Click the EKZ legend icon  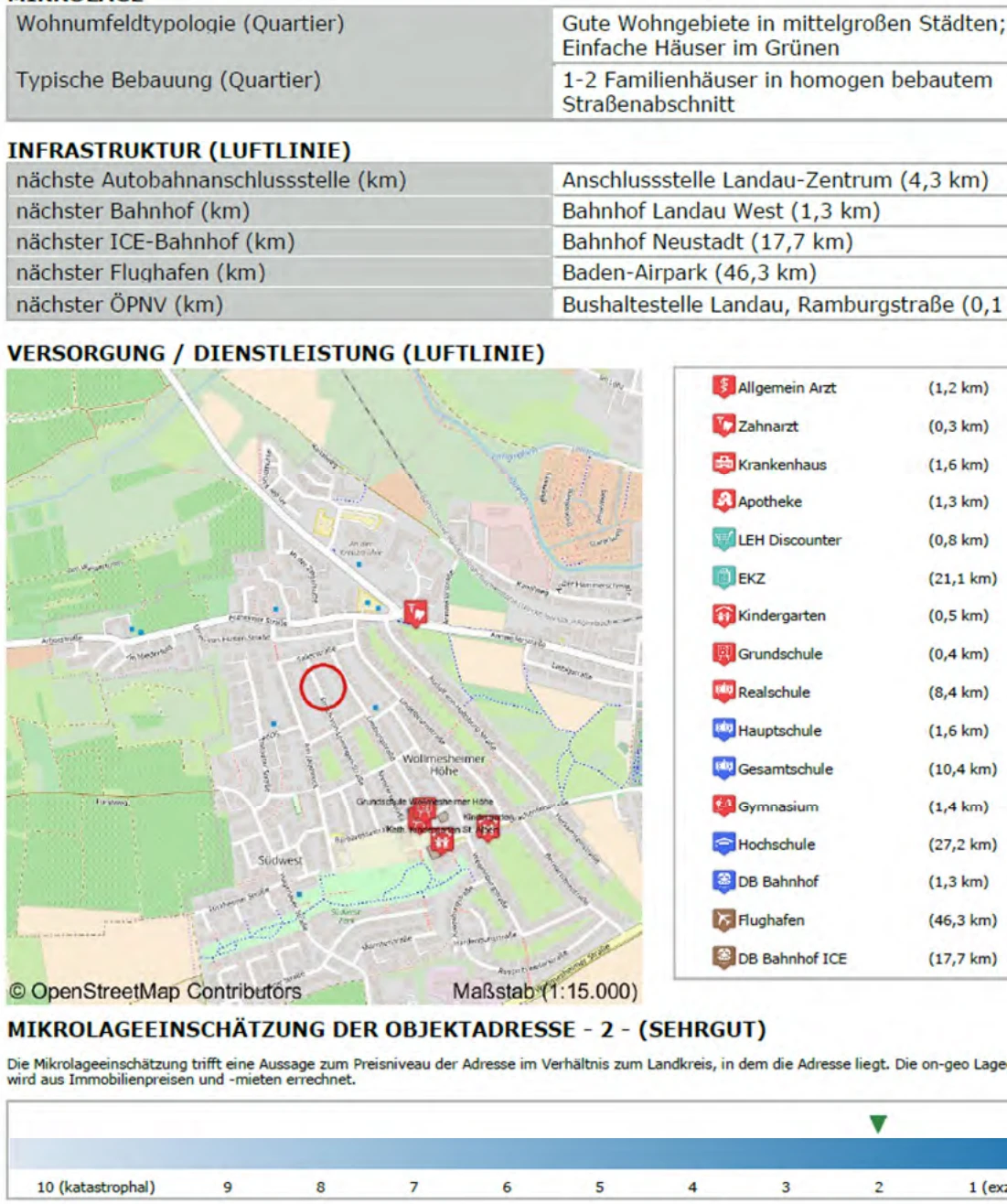tap(723, 578)
